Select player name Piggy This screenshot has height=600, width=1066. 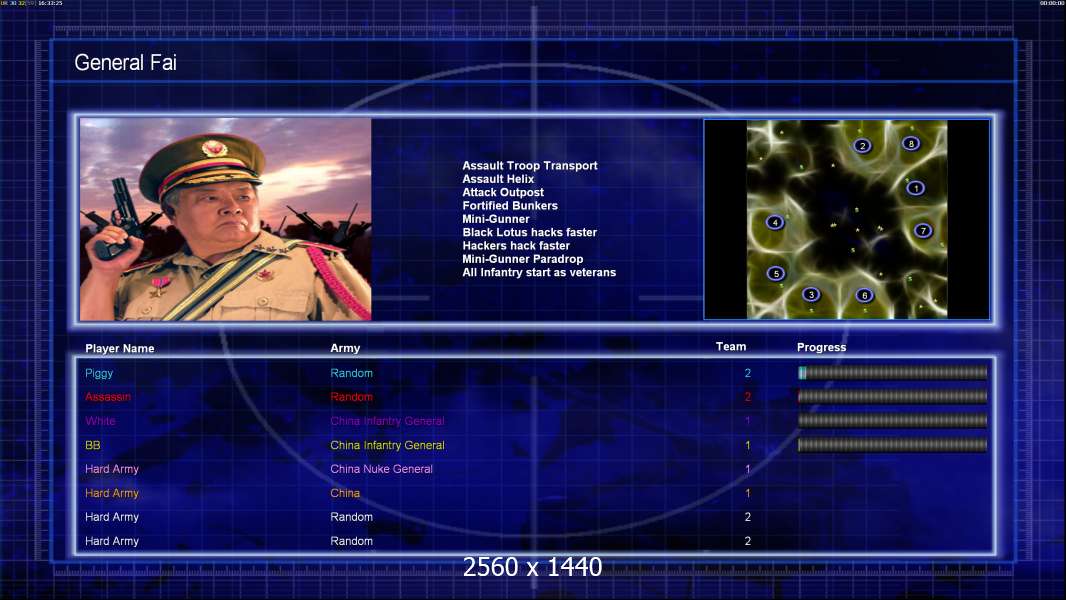click(99, 373)
